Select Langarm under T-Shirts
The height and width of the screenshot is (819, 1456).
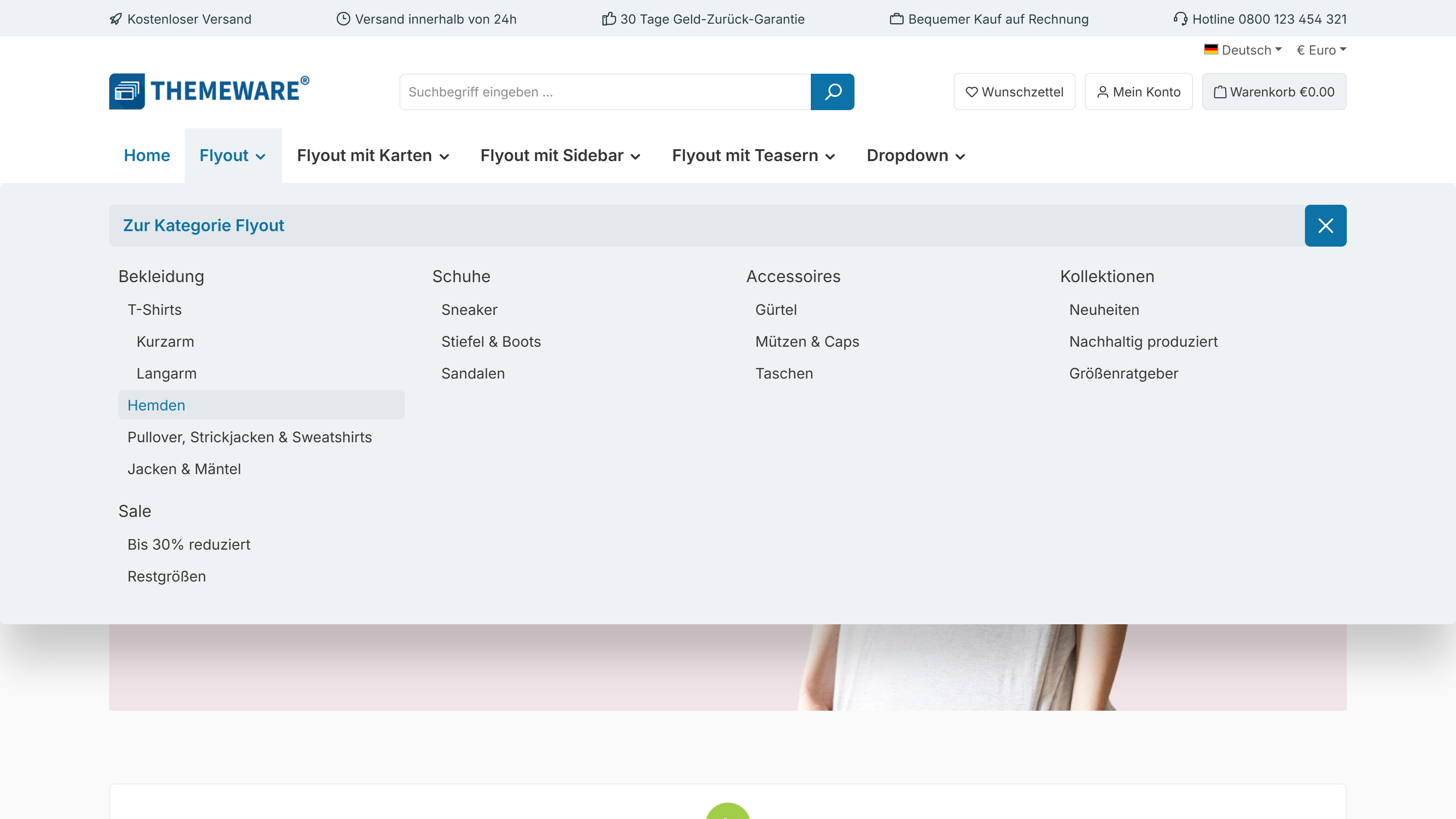click(166, 374)
